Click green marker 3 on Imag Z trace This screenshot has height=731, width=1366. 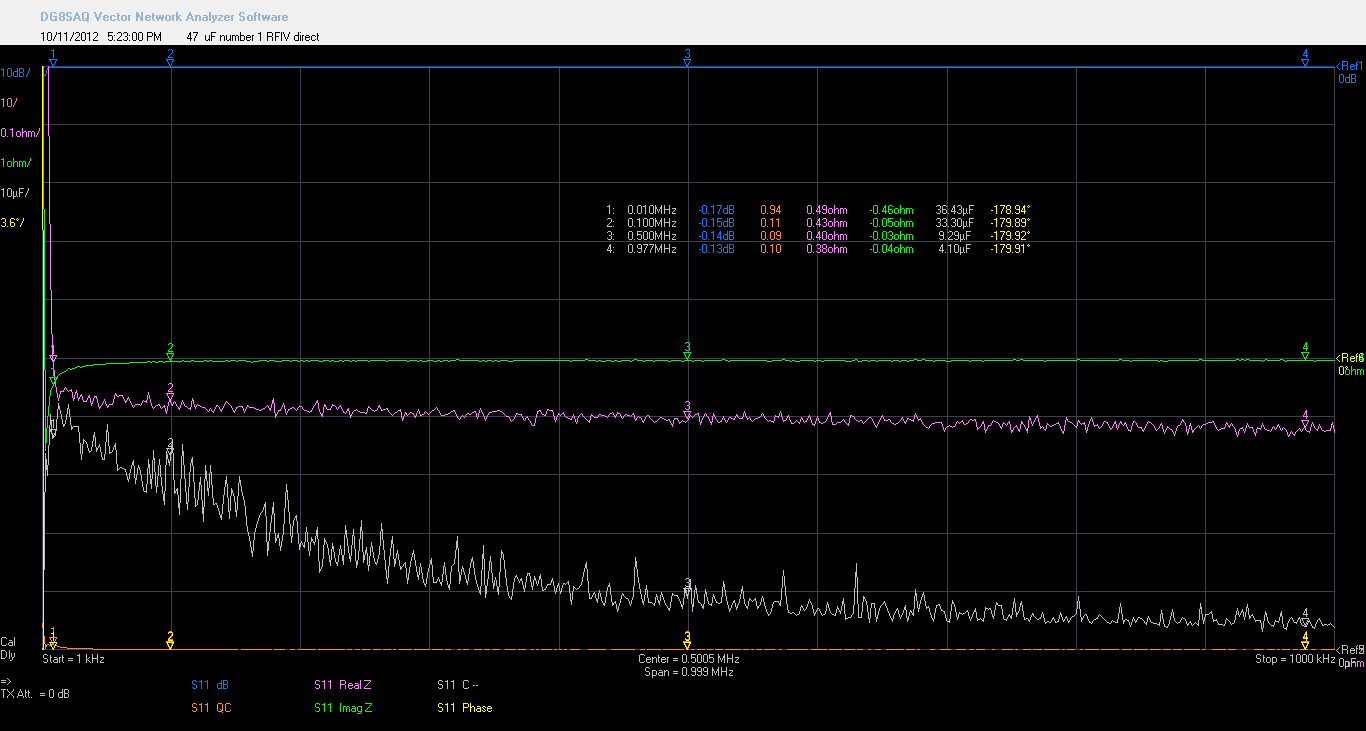(688, 351)
